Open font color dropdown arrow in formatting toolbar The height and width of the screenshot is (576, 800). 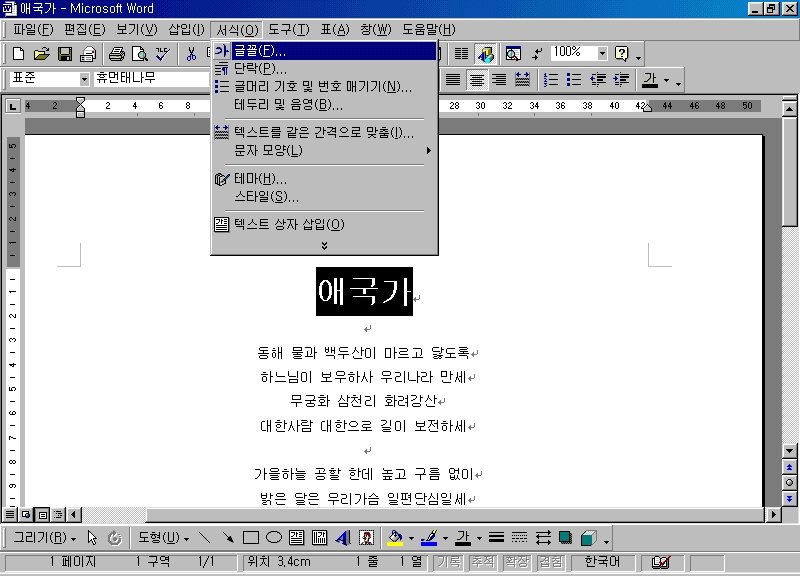coord(666,80)
